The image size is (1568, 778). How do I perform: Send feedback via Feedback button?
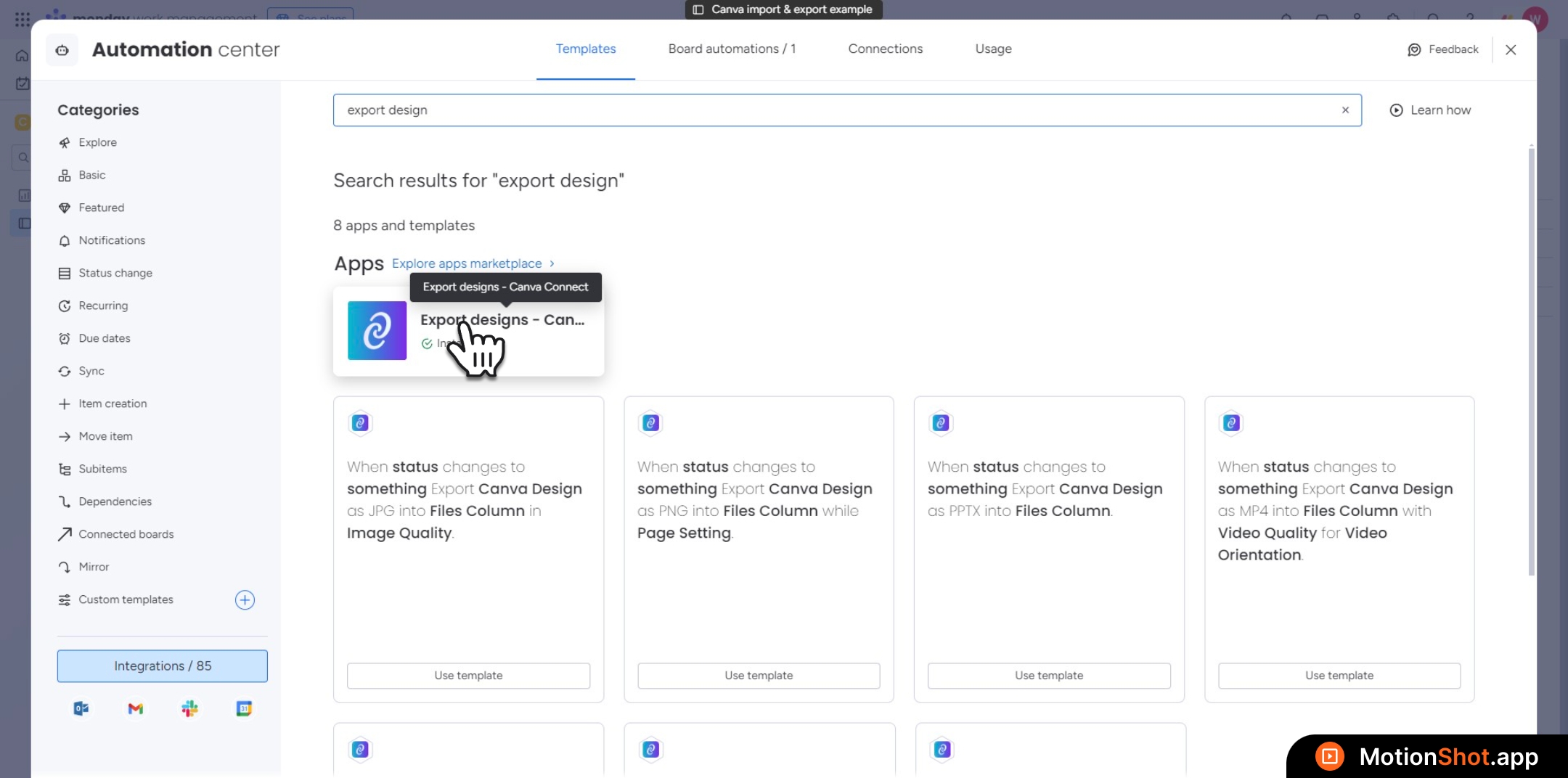(1442, 49)
